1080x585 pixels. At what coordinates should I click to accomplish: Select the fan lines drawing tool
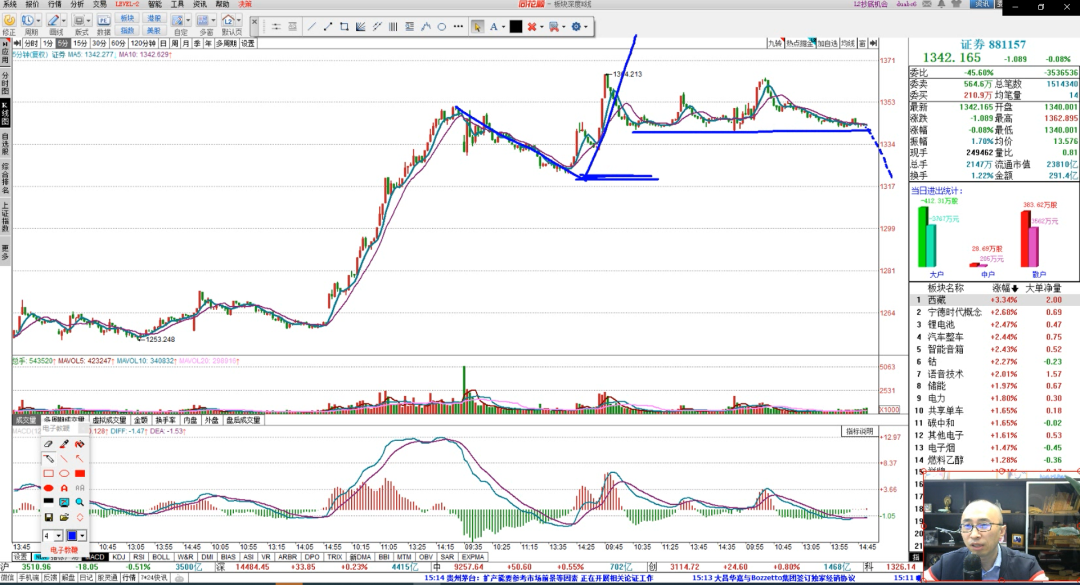tap(361, 27)
